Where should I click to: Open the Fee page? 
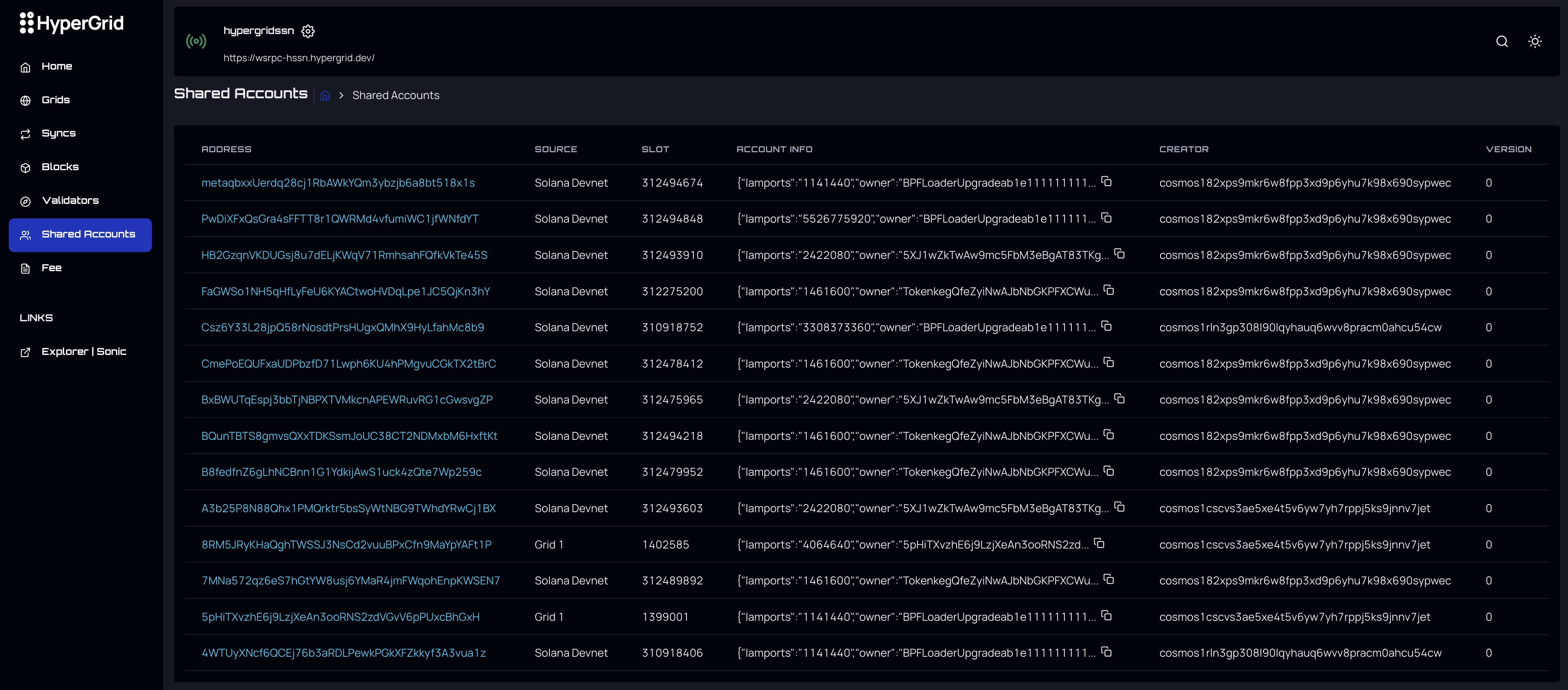[51, 268]
